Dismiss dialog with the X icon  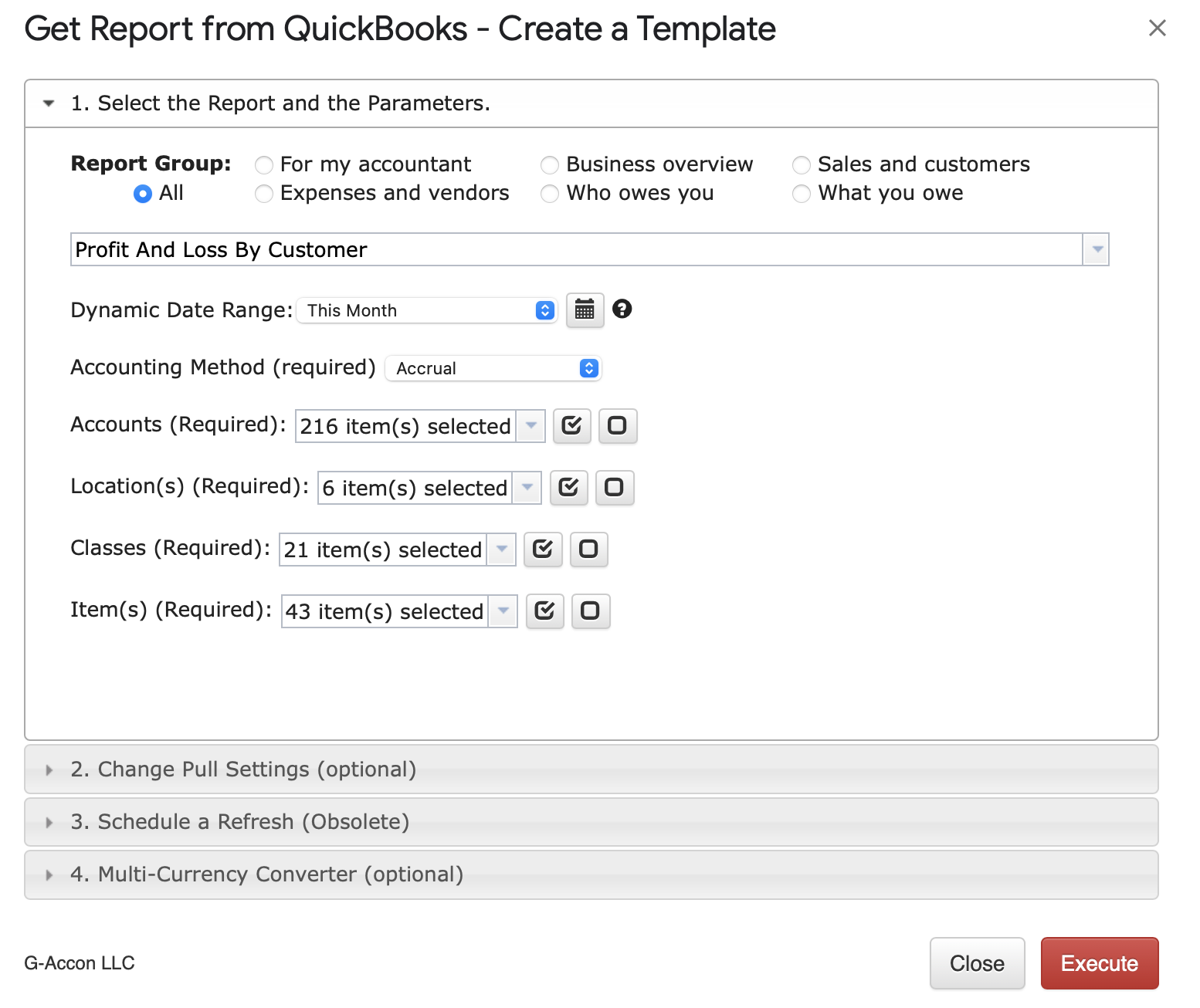[x=1157, y=29]
